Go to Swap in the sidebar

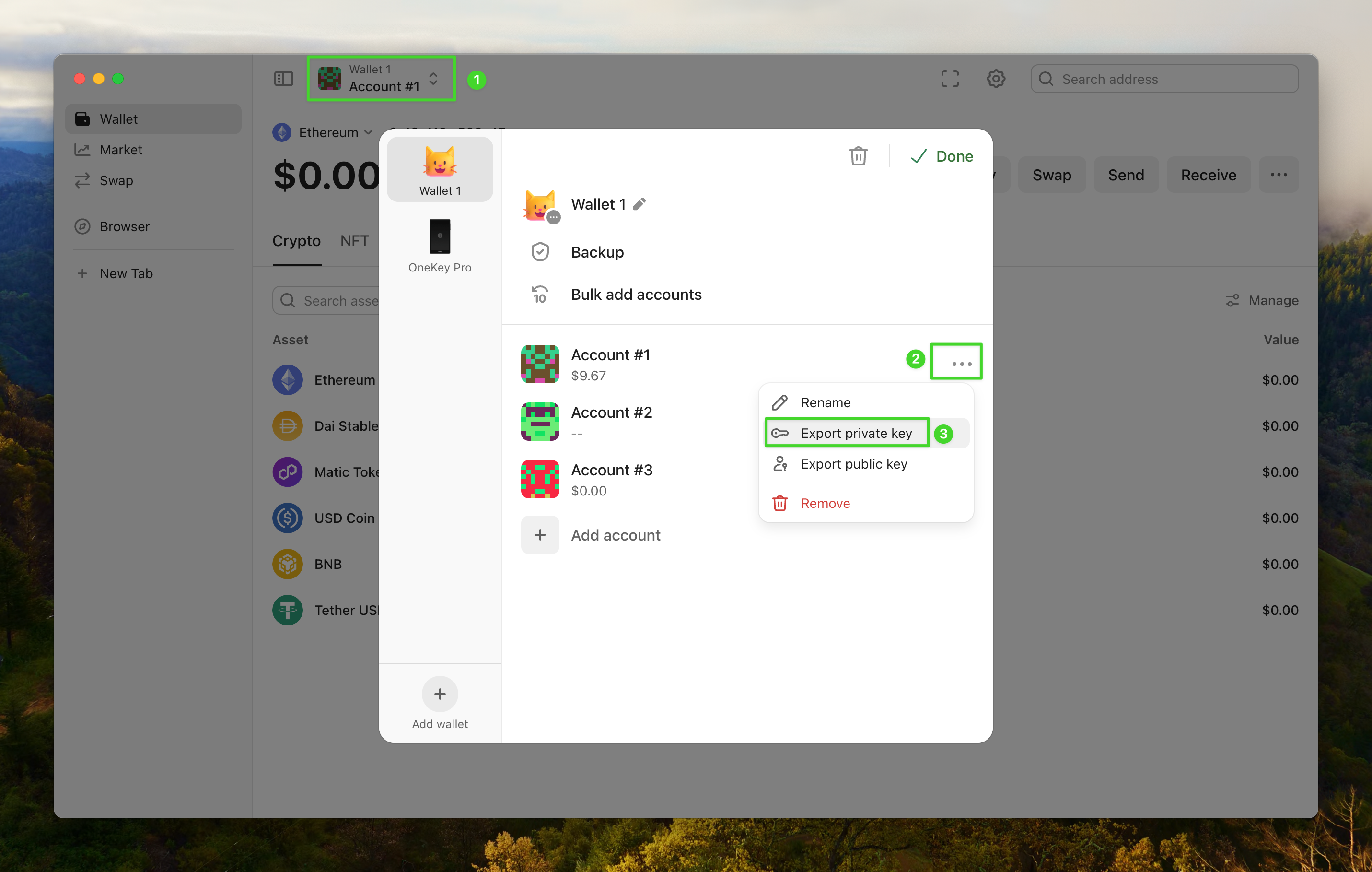point(153,180)
